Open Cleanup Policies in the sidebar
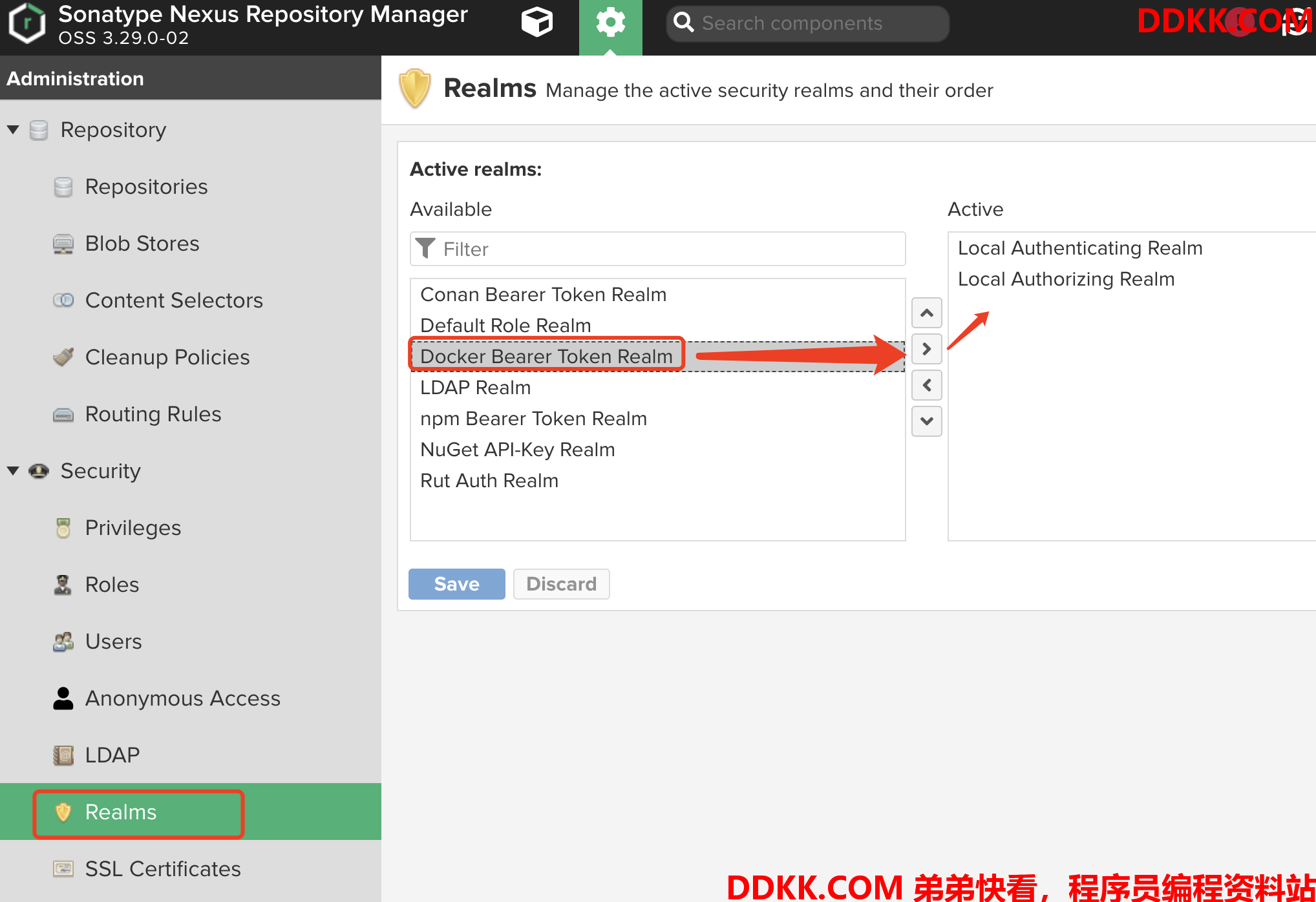Viewport: 1316px width, 902px height. tap(191, 357)
